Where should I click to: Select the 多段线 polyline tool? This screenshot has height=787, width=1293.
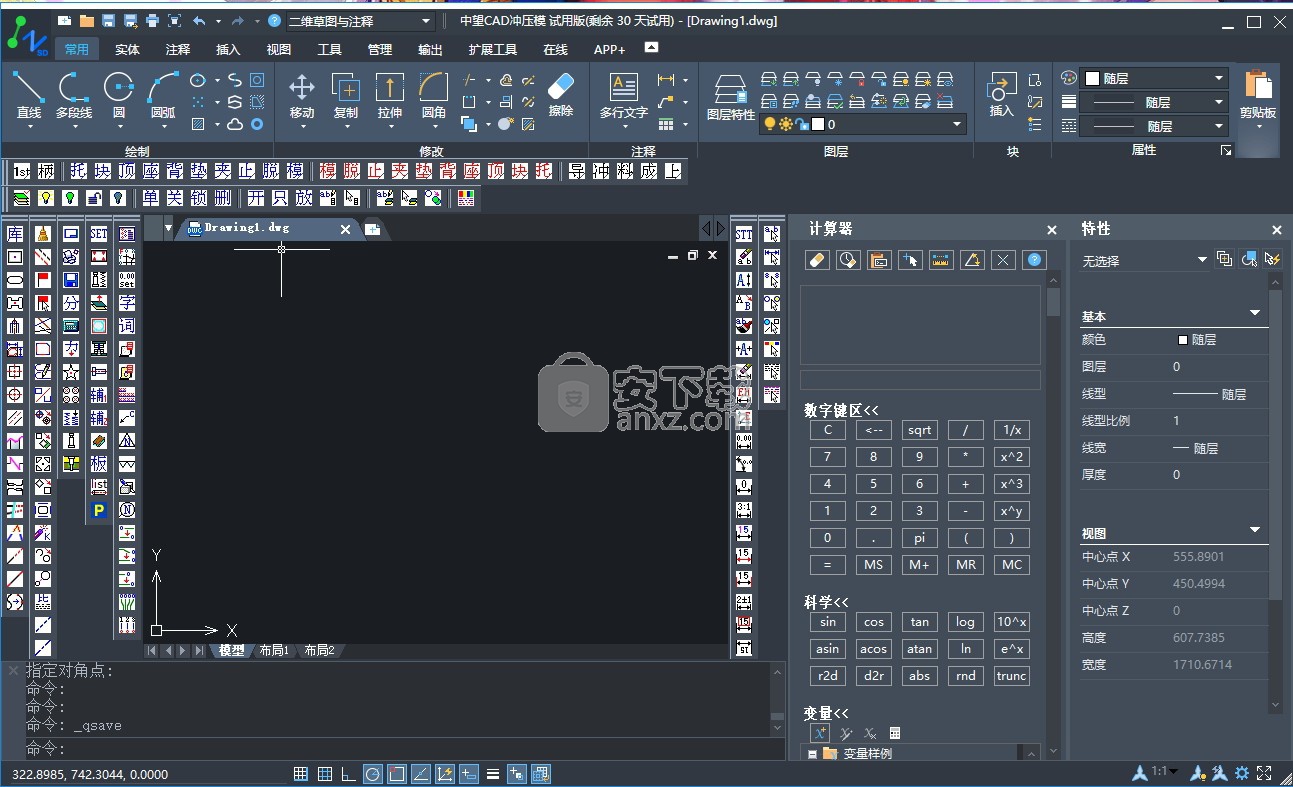click(73, 96)
